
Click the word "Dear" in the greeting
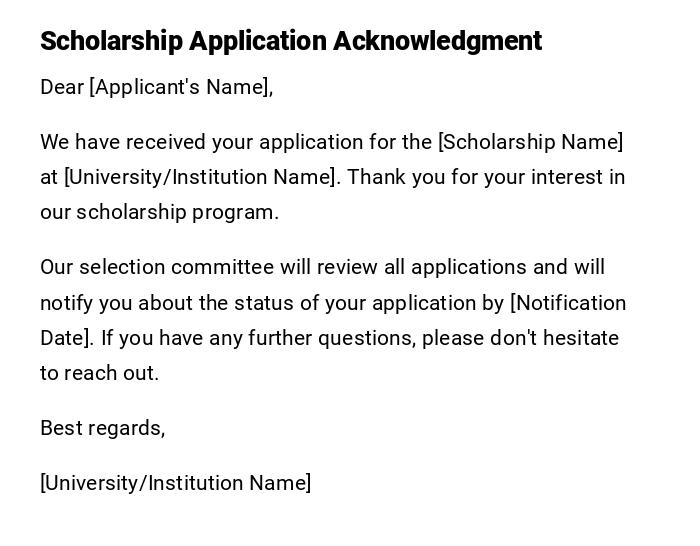tap(62, 87)
